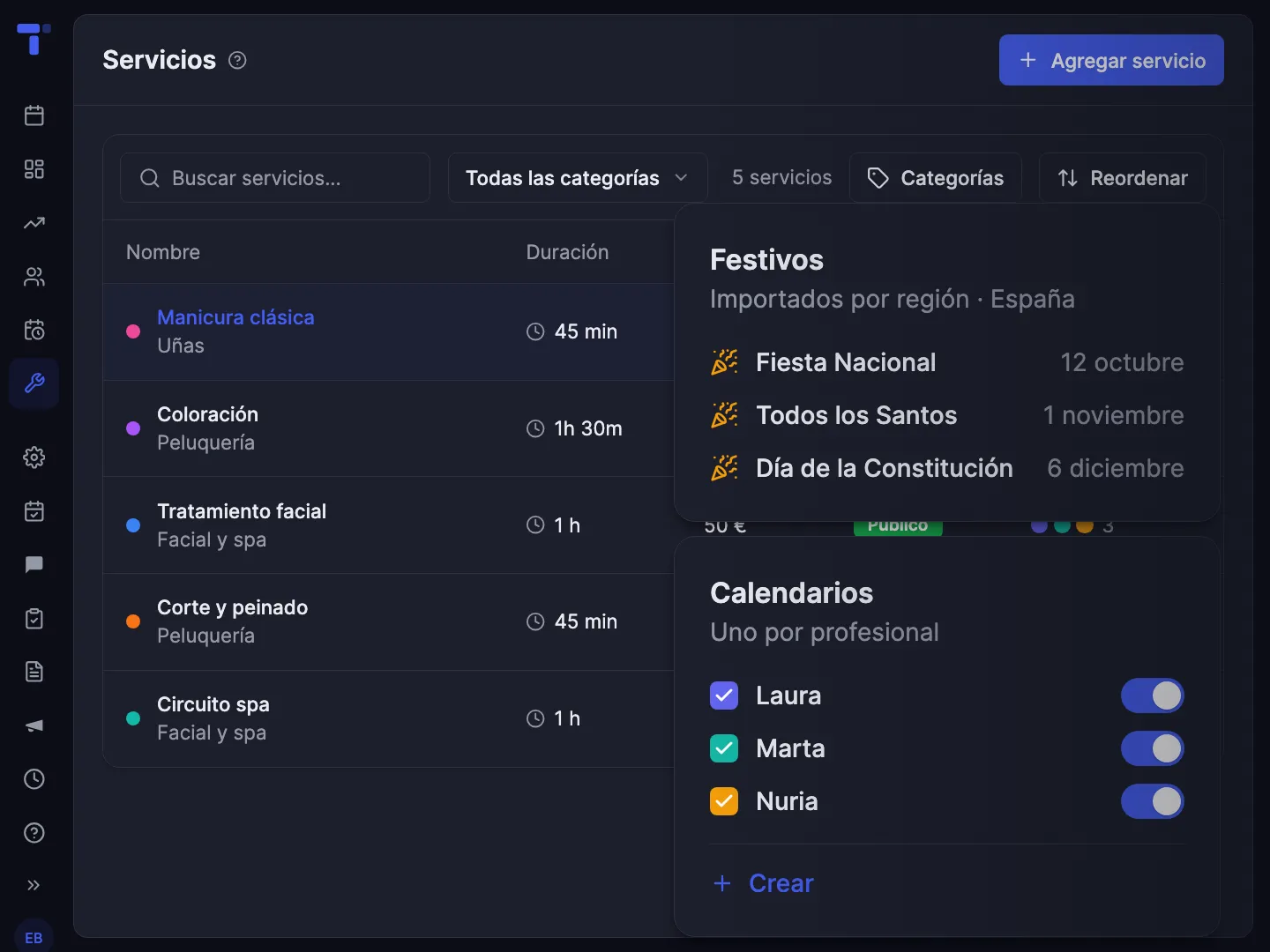Click clock icon in Circuito spa row
Viewport: 1270px width, 952px height.
(535, 718)
